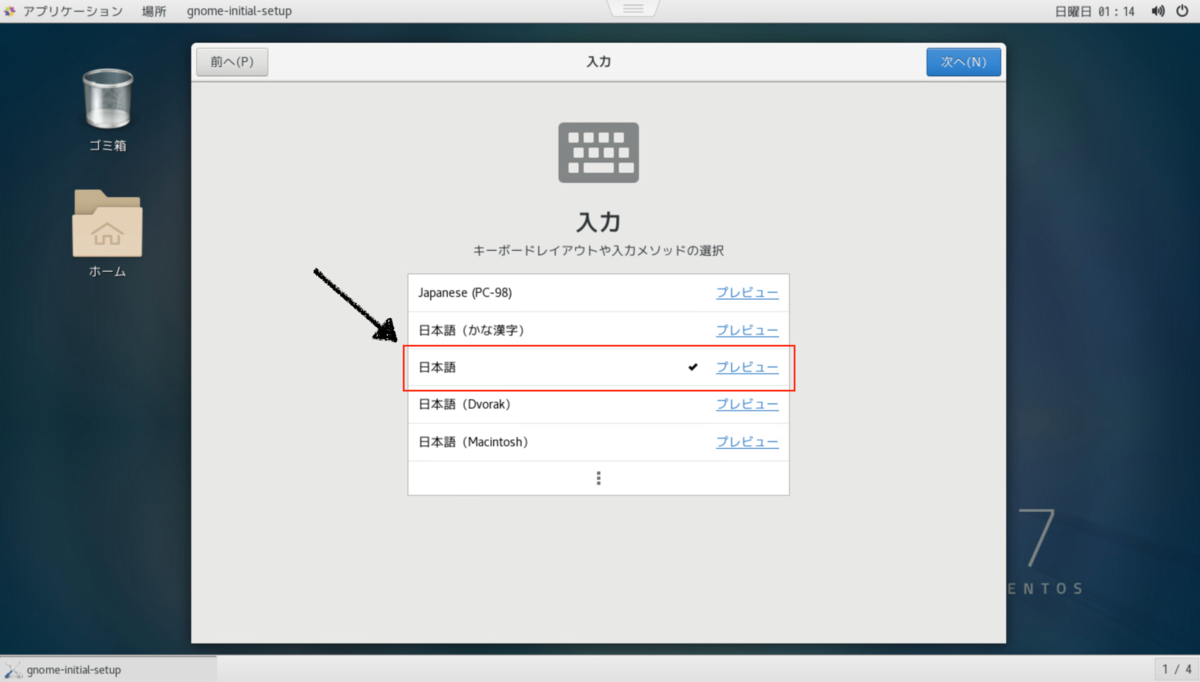Viewport: 1200px width, 682px height.
Task: Open gnome-initial-setup app menu in top bar
Action: coord(239,11)
